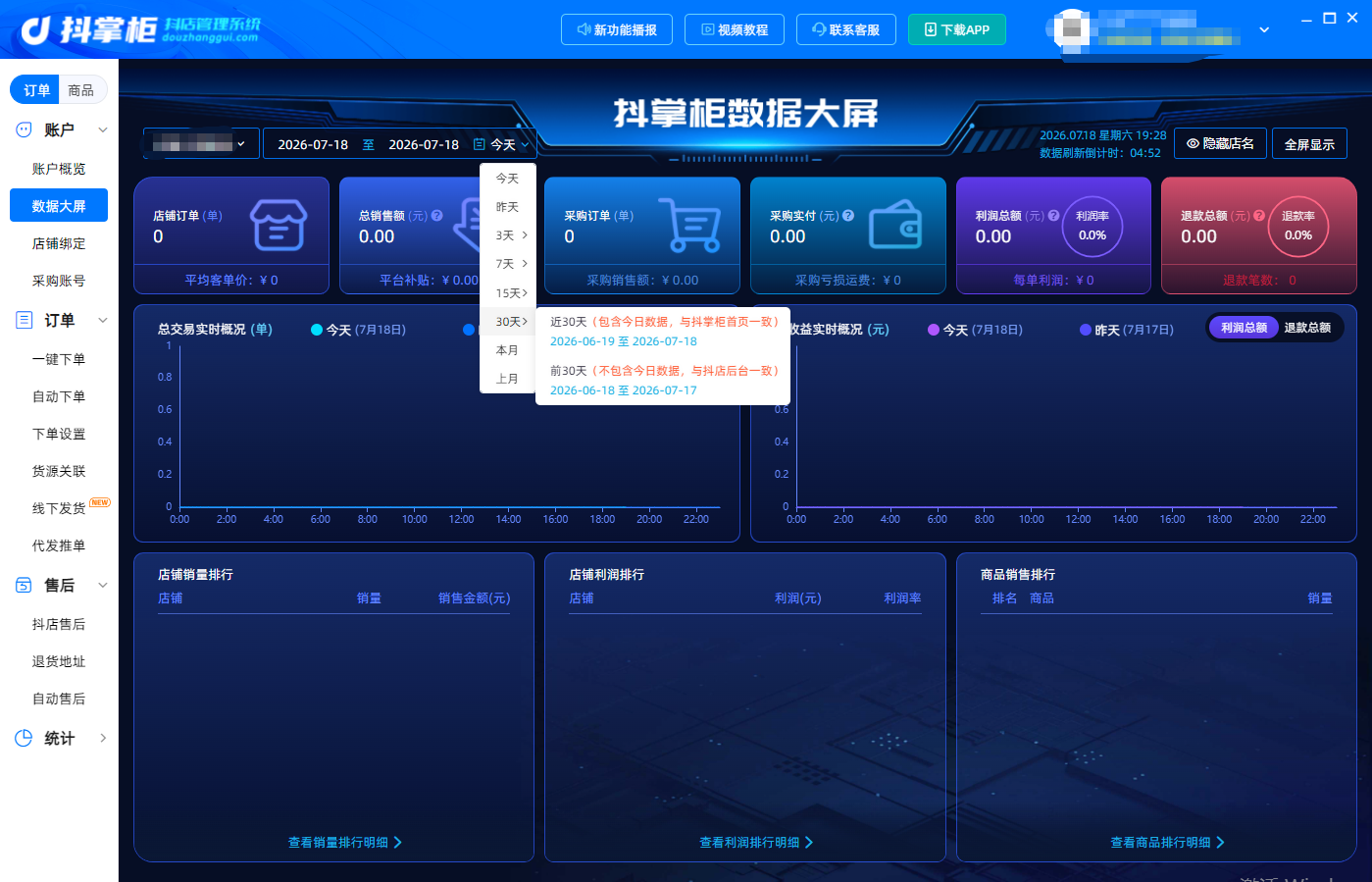Select 本月 in date range menu
The width and height of the screenshot is (1372, 882).
pos(508,350)
